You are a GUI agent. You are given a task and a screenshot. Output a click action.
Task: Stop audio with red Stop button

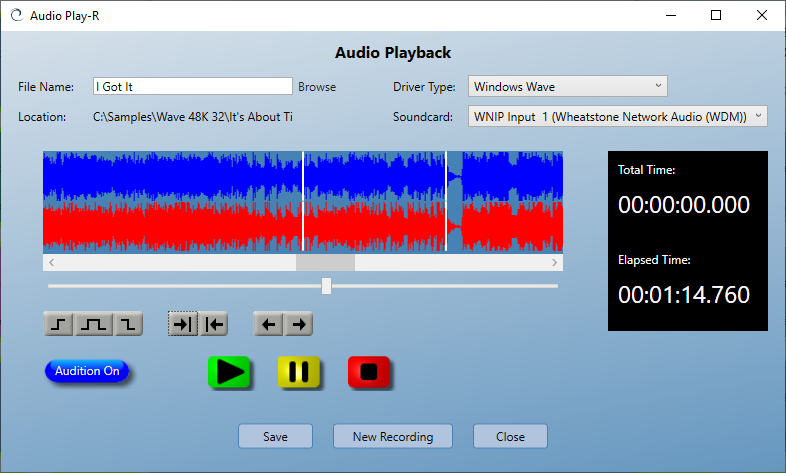click(x=369, y=372)
